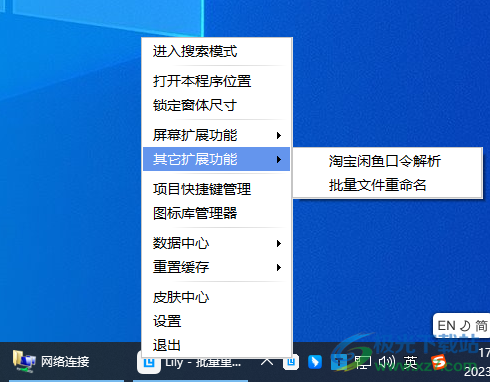Open 淘宝闲鱼口令解析 from the submenu
Image resolution: width=490 pixels, height=382 pixels.
pyautogui.click(x=388, y=161)
